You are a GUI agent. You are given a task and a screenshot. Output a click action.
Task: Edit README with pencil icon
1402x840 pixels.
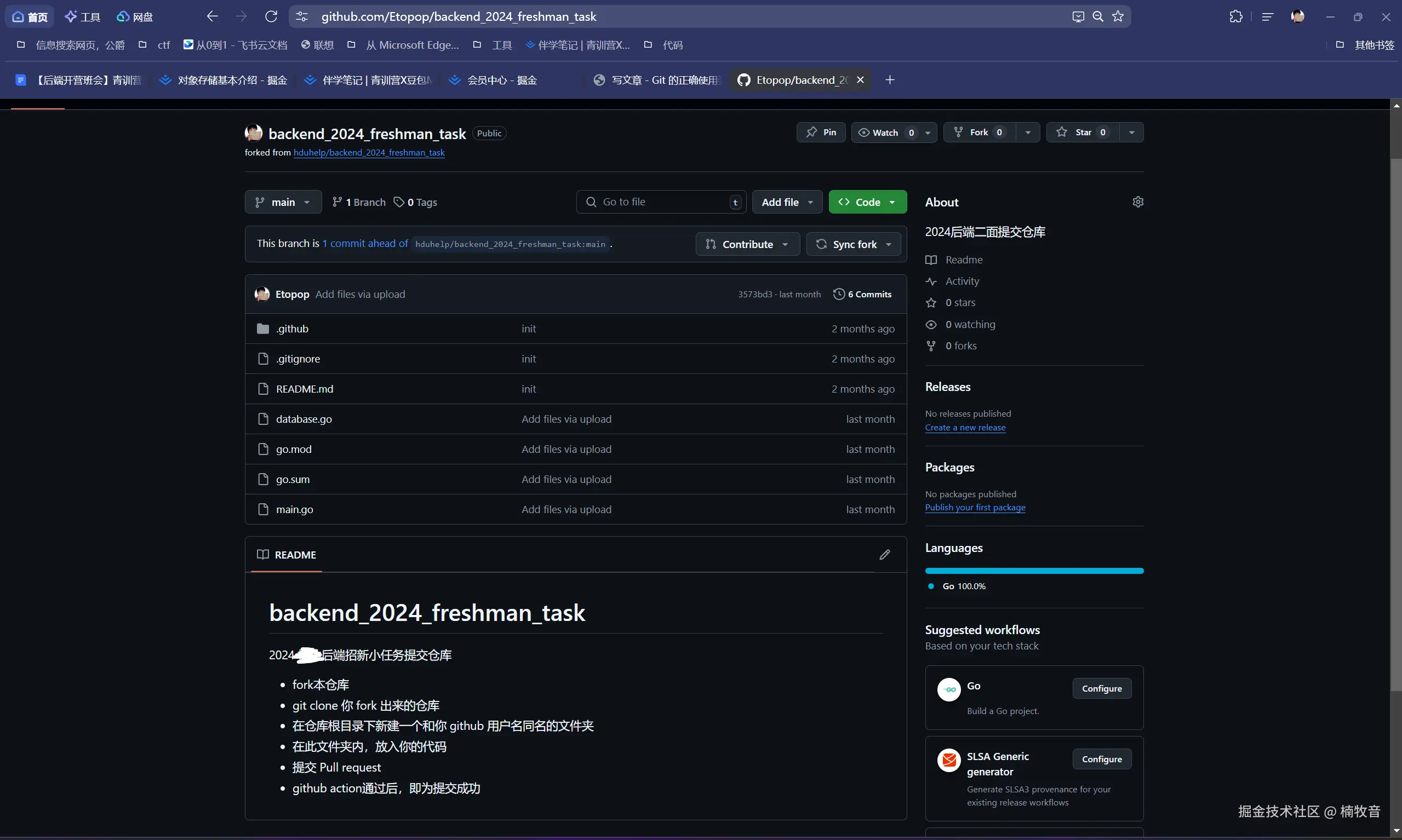point(885,555)
